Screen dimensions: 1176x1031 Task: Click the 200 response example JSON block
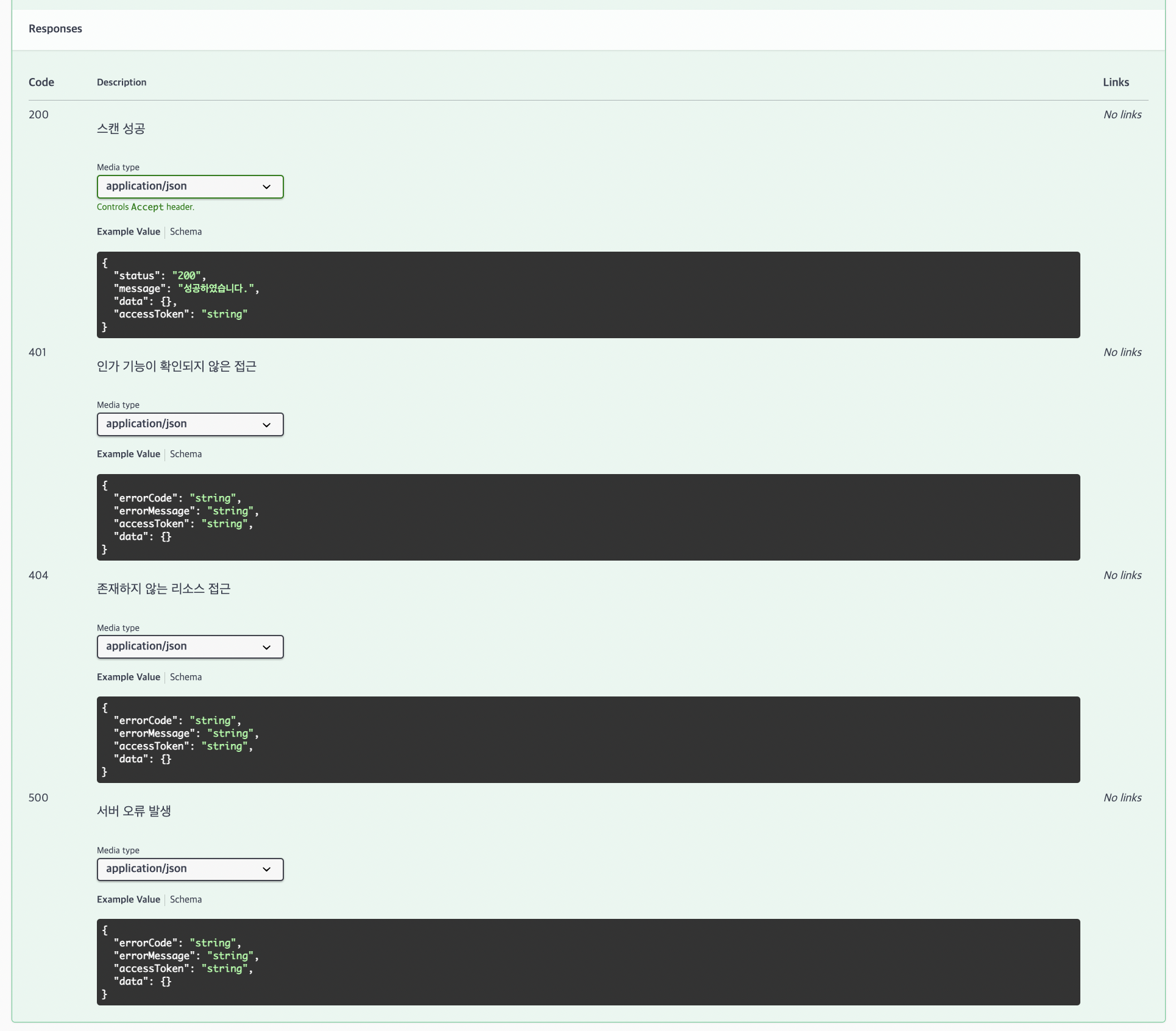(x=588, y=295)
